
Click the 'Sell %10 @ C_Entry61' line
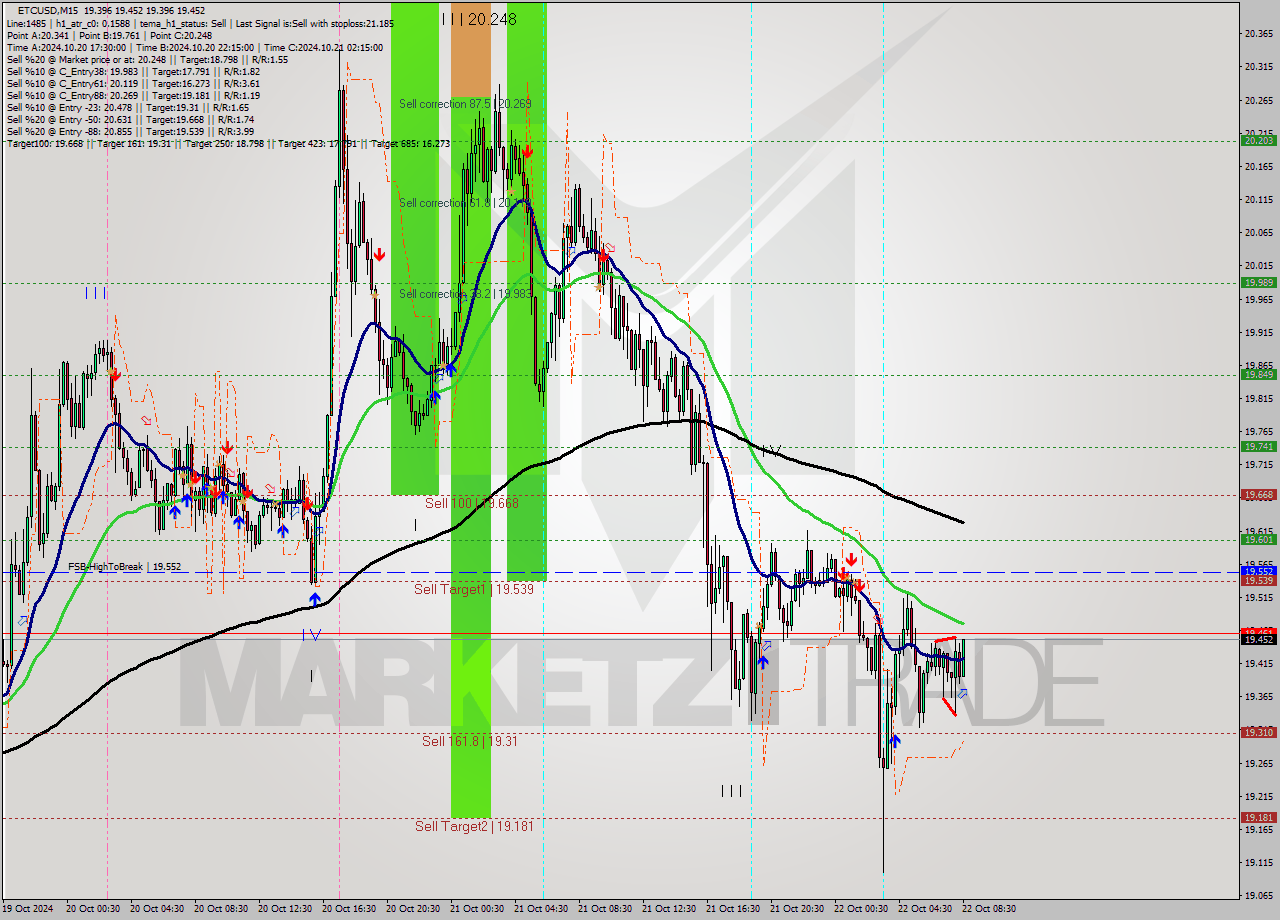click(133, 83)
